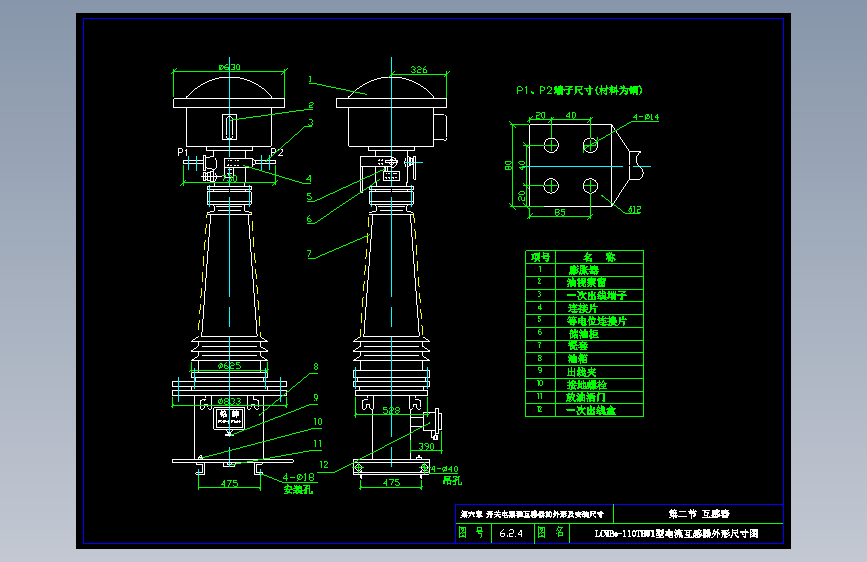Screen dimensions: 867x562
Task: Select the 4-ø40 lifting hole note
Action: 444,469
